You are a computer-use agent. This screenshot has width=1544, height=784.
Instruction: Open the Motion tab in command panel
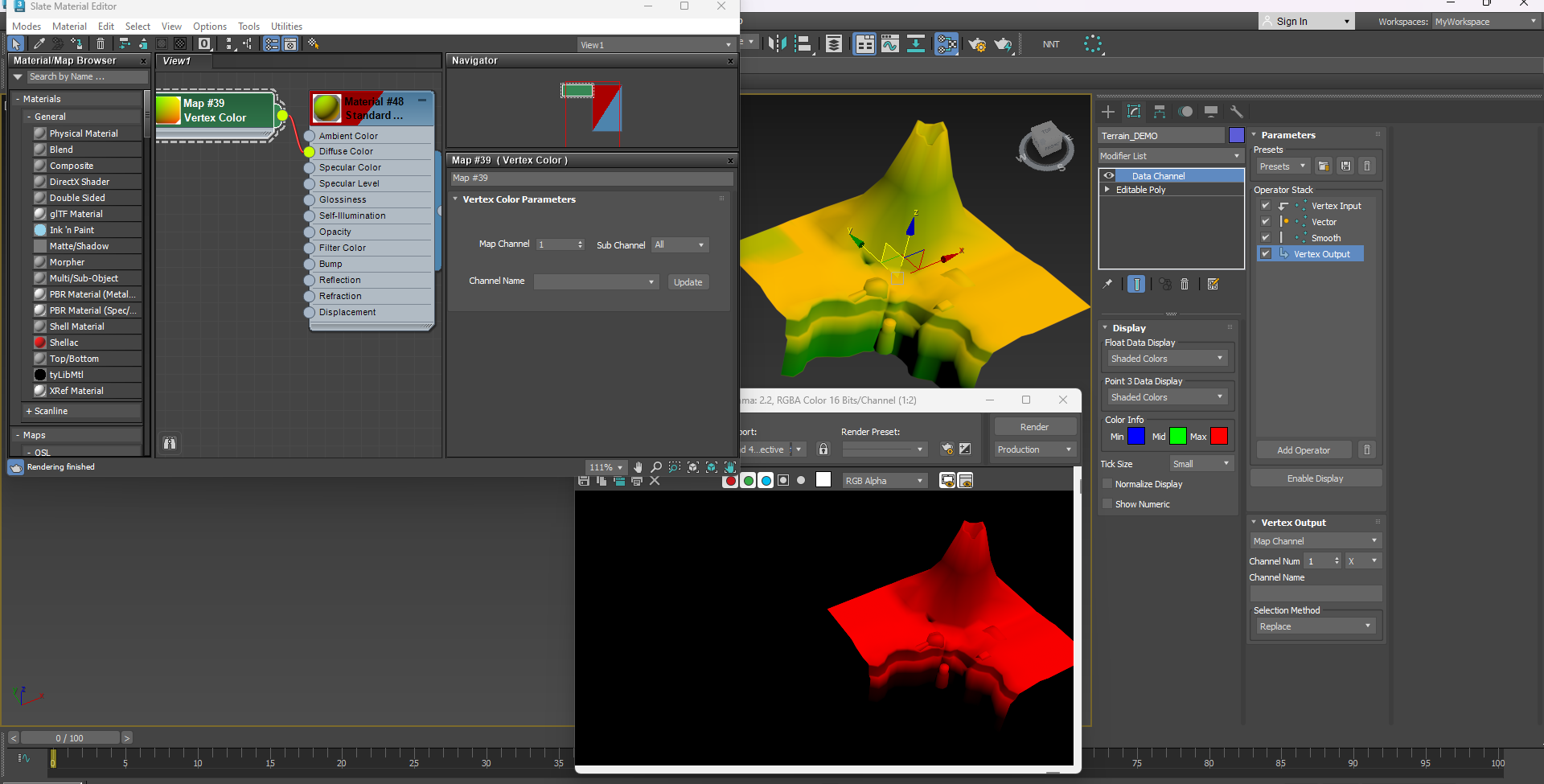pos(1185,112)
